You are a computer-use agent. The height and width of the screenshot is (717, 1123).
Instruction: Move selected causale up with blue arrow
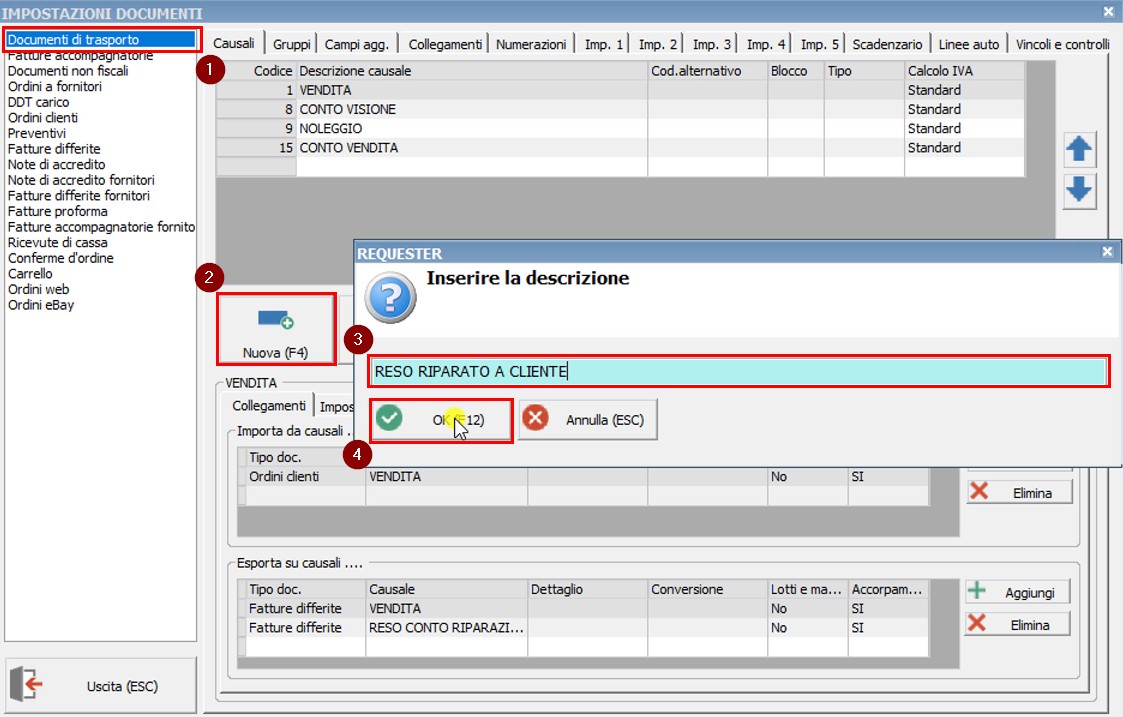click(x=1079, y=150)
